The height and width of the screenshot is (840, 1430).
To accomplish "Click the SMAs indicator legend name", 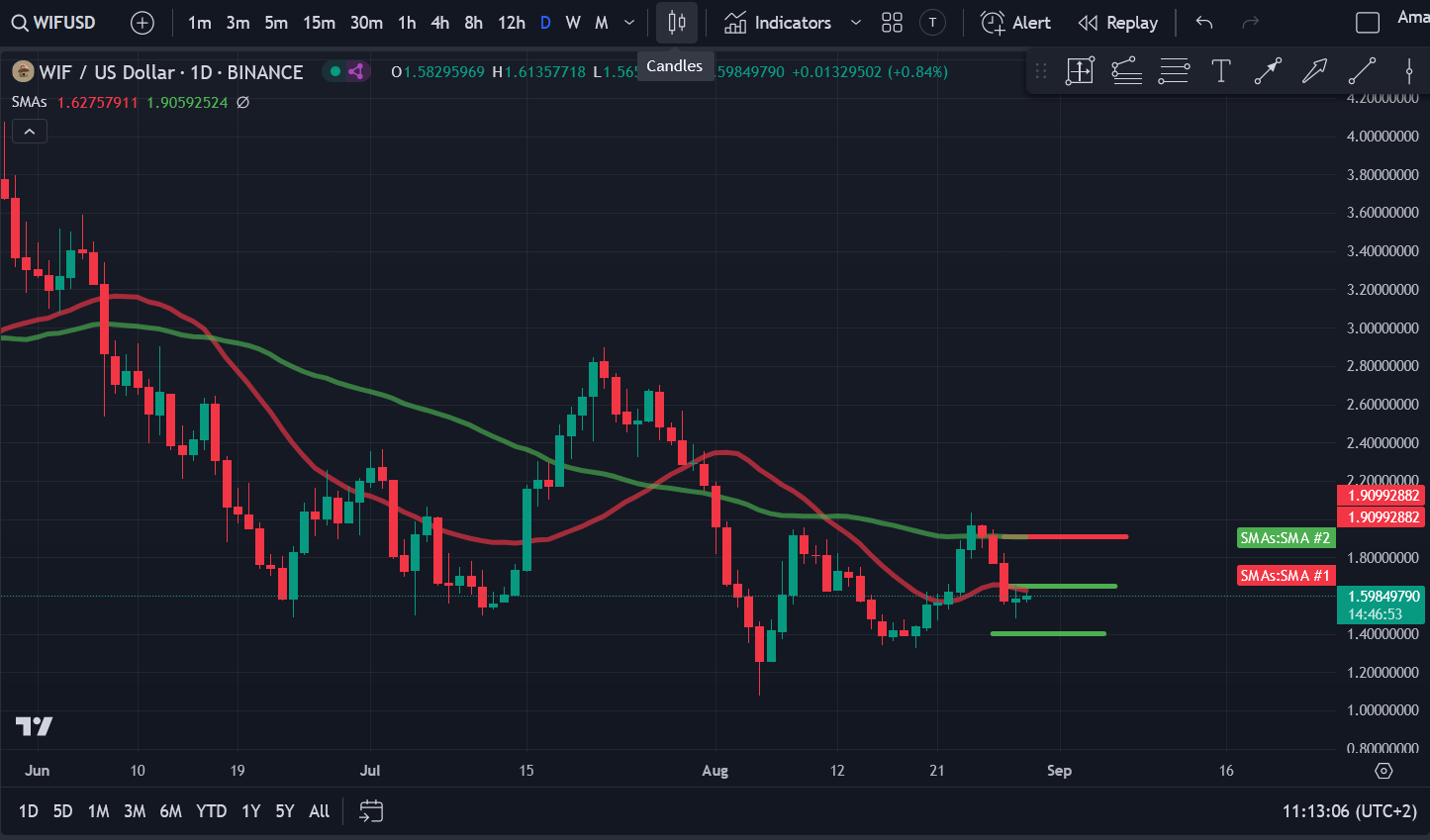I will click(30, 102).
